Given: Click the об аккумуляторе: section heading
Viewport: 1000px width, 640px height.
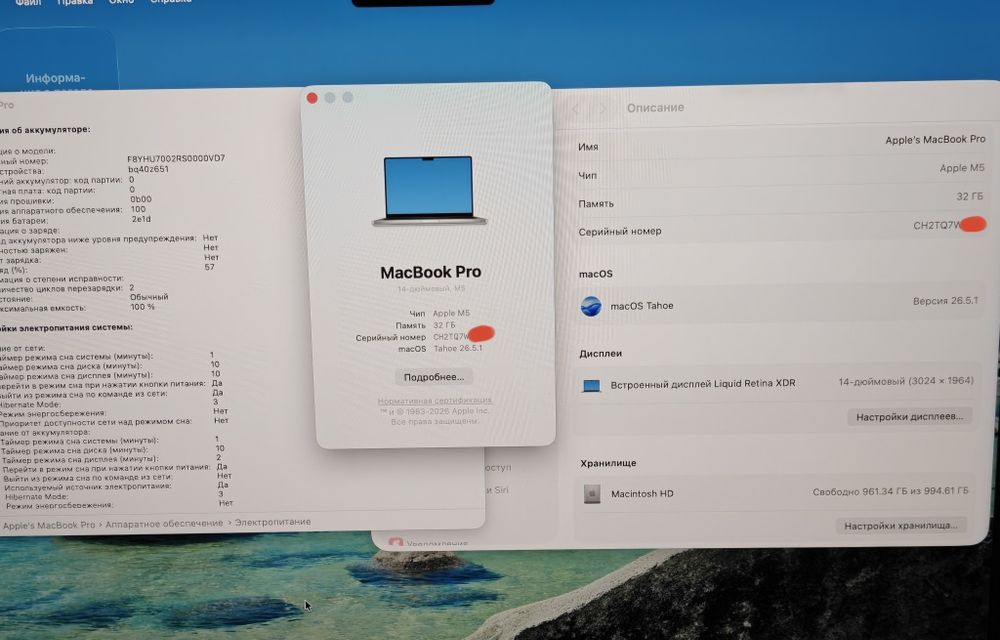Looking at the screenshot, I should click(45, 129).
